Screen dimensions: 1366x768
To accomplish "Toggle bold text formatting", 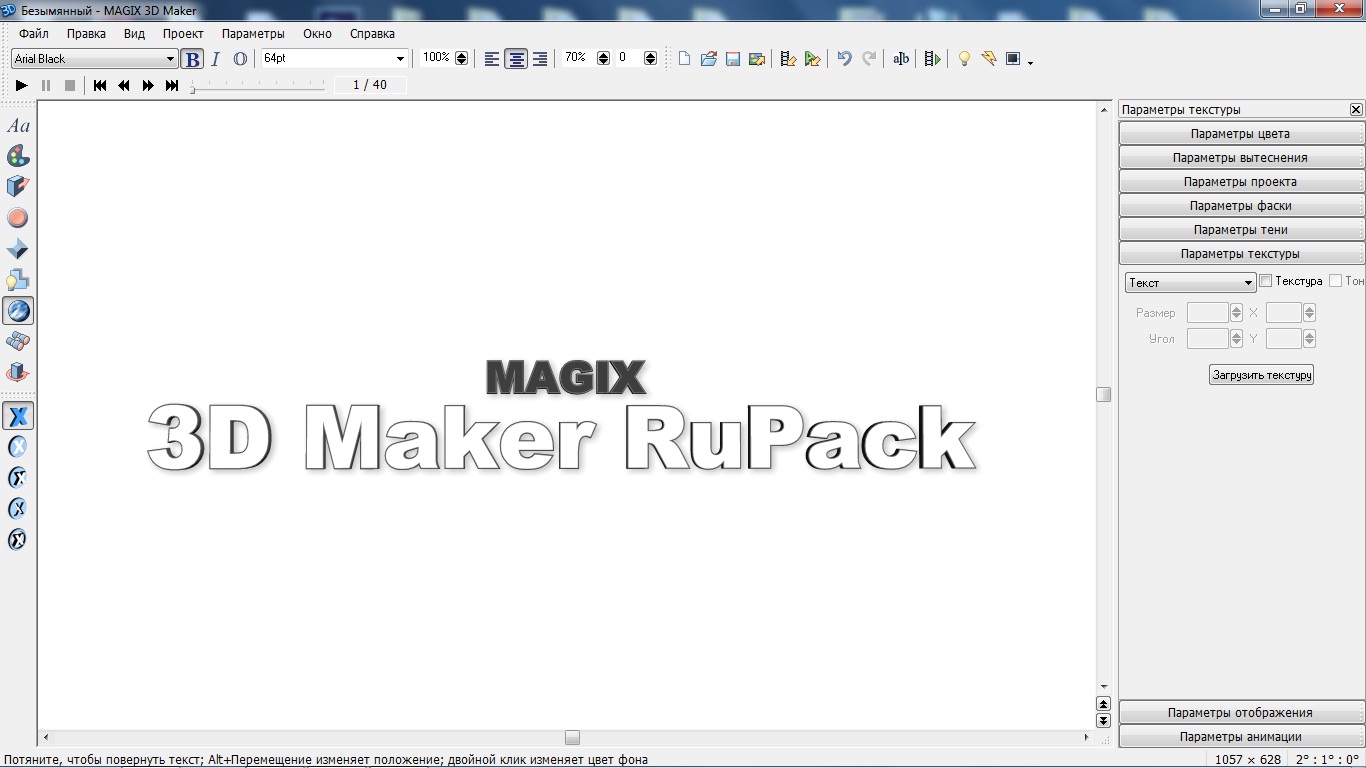I will coord(192,59).
